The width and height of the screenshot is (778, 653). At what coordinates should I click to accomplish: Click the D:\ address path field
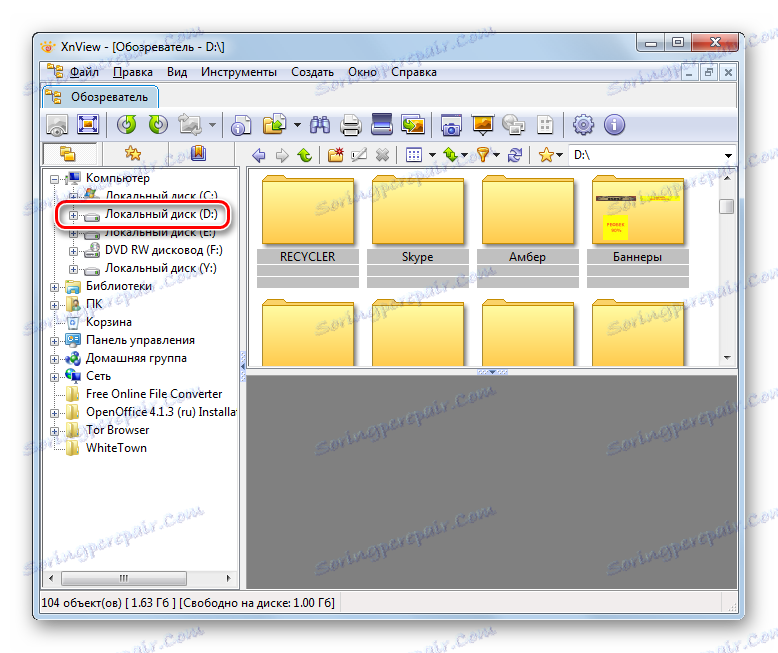645,155
